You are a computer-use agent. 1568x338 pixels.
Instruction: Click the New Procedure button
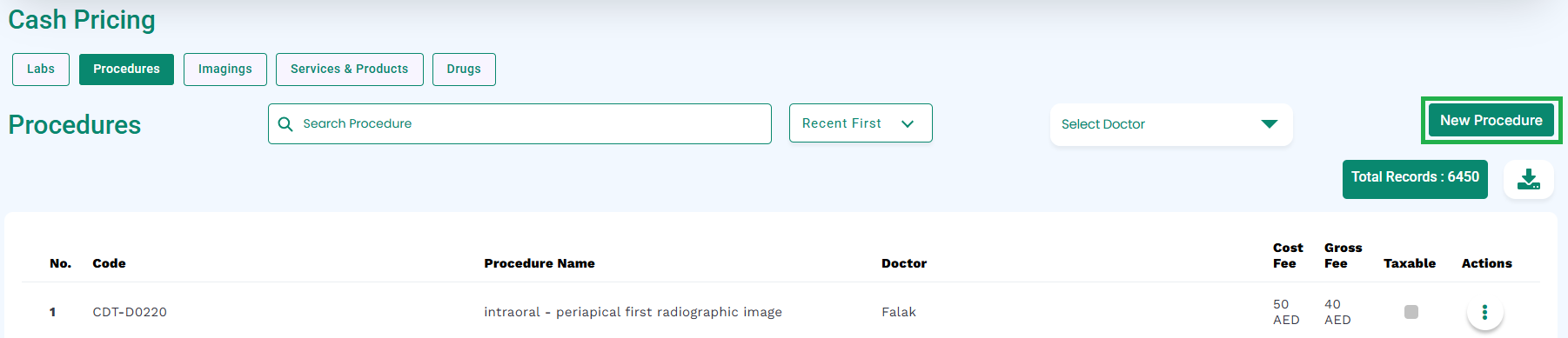[1491, 121]
